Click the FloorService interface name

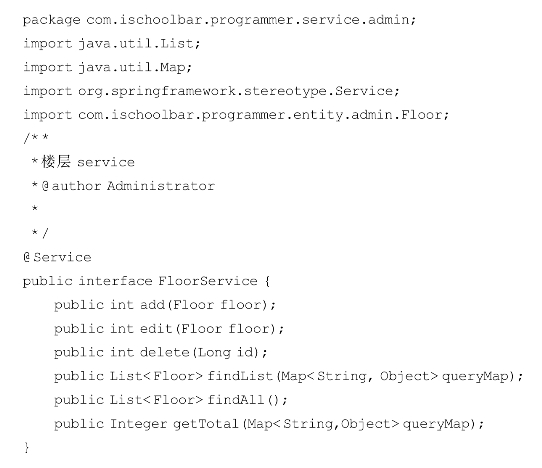[x=208, y=281]
